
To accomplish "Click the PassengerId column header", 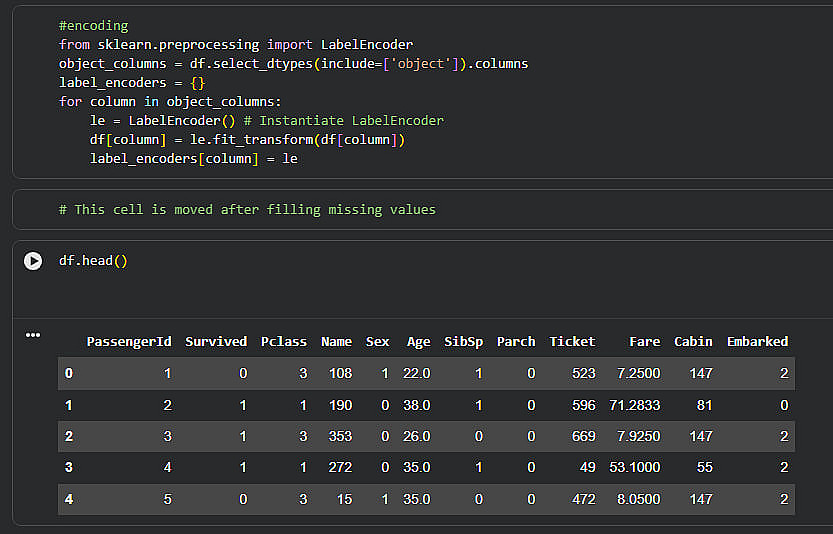I will coord(129,342).
